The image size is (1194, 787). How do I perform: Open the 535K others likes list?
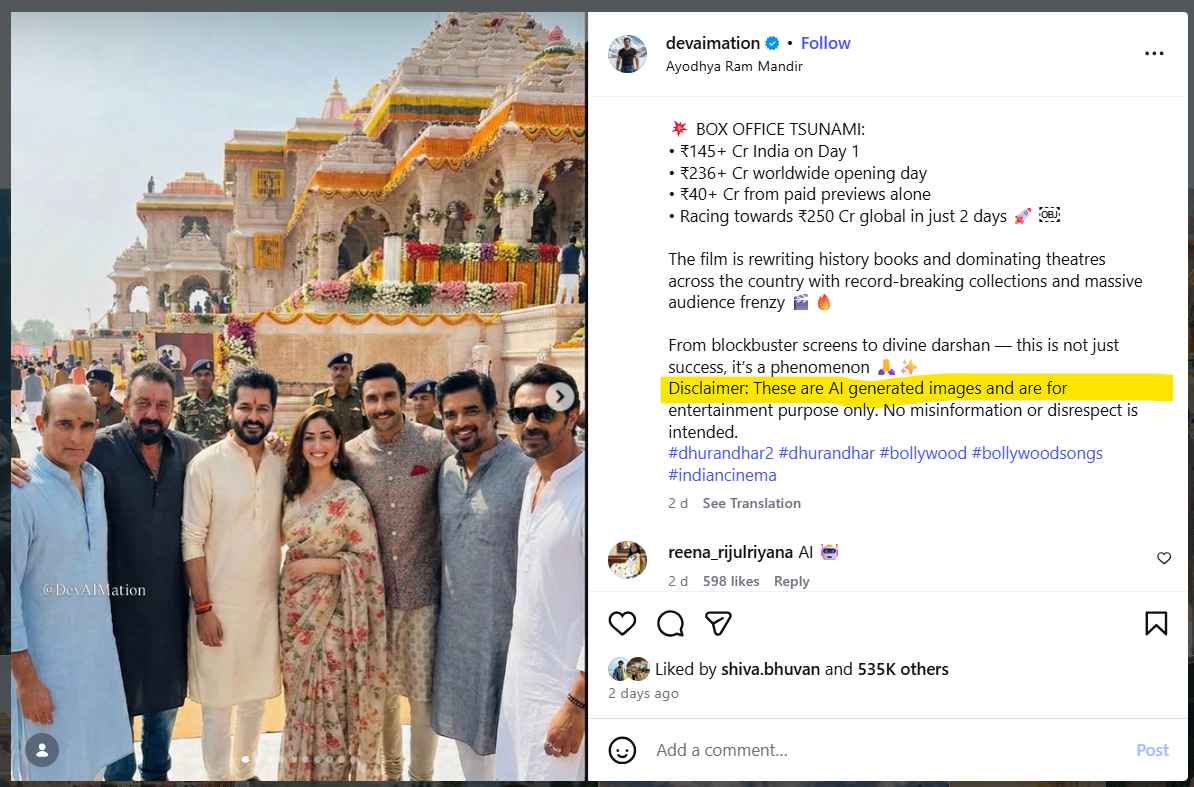pos(903,669)
